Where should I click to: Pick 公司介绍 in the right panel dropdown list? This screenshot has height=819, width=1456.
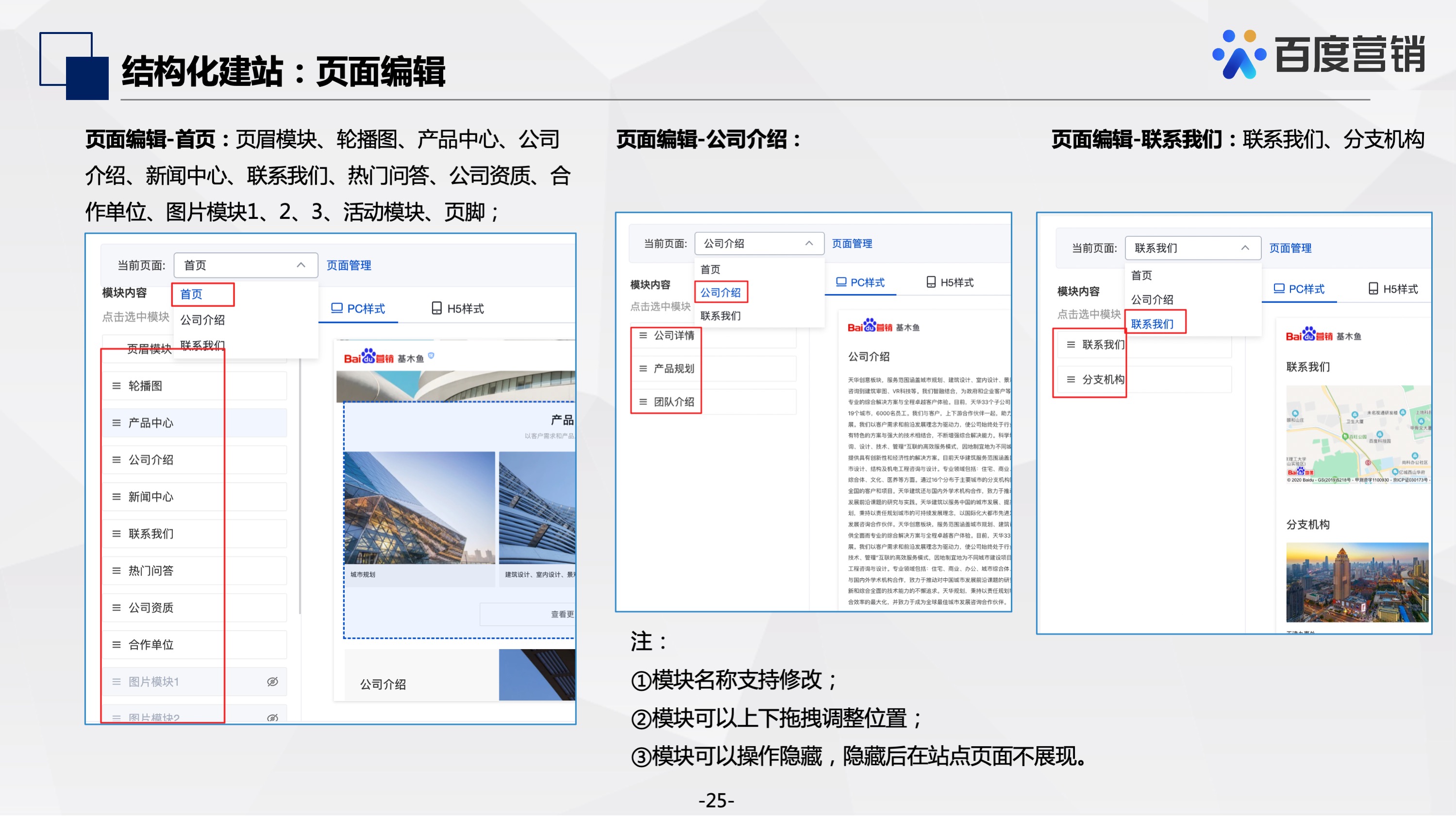pos(1153,300)
